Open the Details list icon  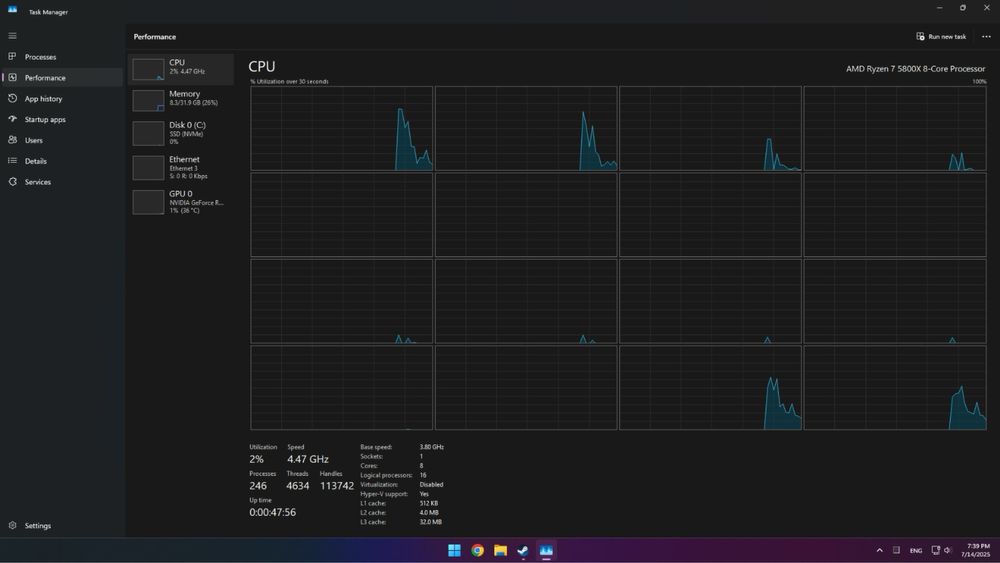coord(12,161)
